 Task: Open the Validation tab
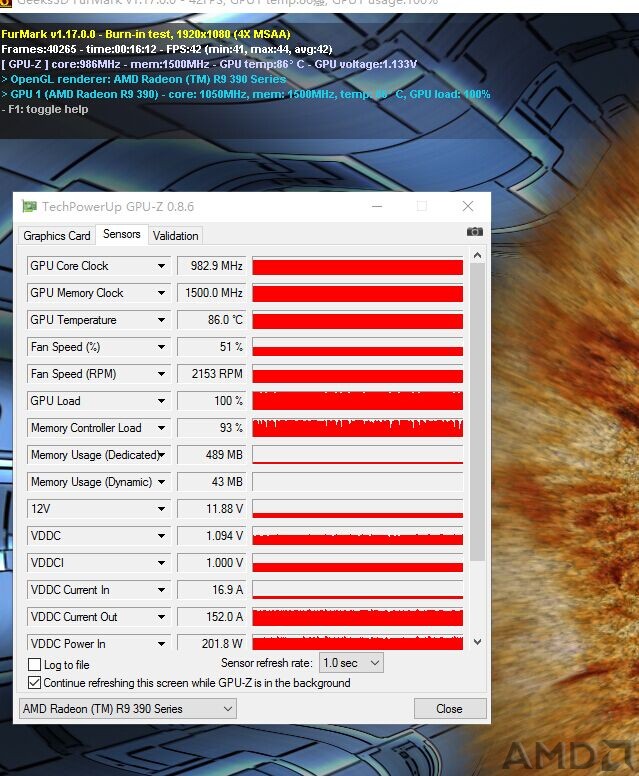pos(175,236)
